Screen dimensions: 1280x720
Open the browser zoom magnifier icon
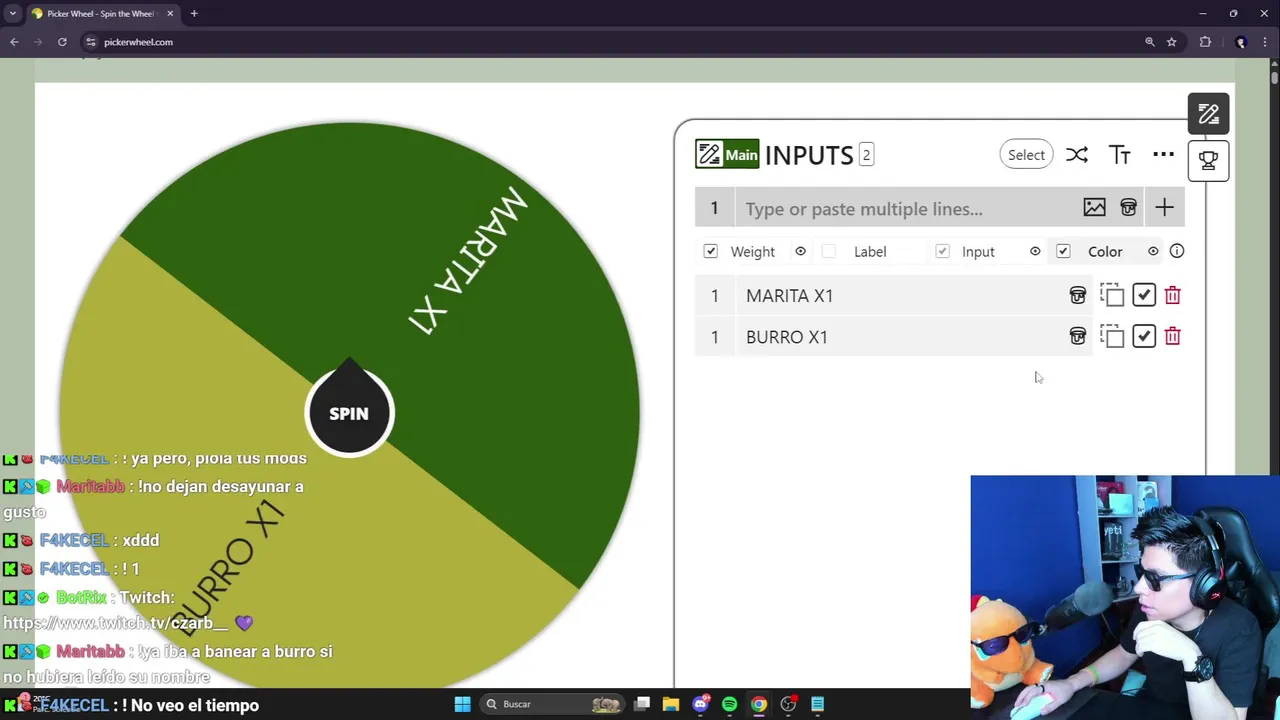(1150, 42)
